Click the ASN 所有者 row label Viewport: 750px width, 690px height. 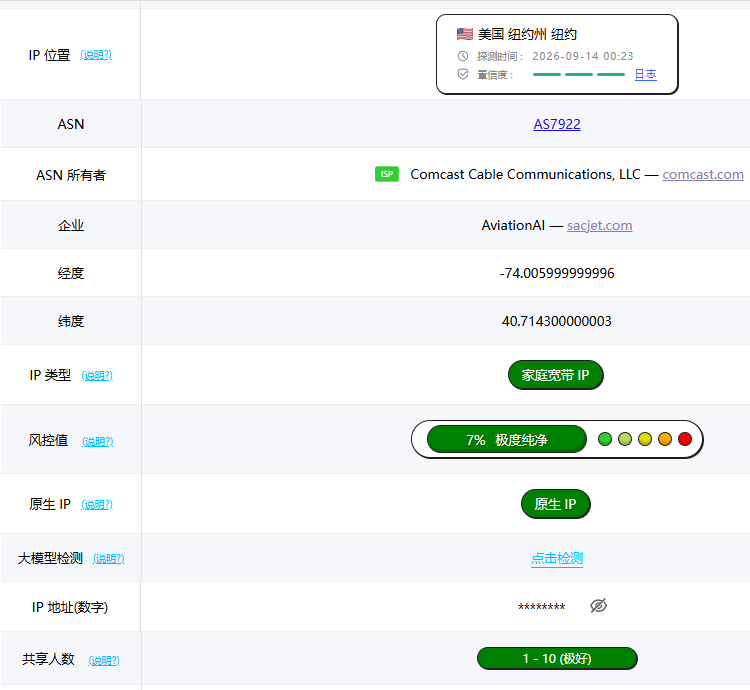tap(71, 175)
